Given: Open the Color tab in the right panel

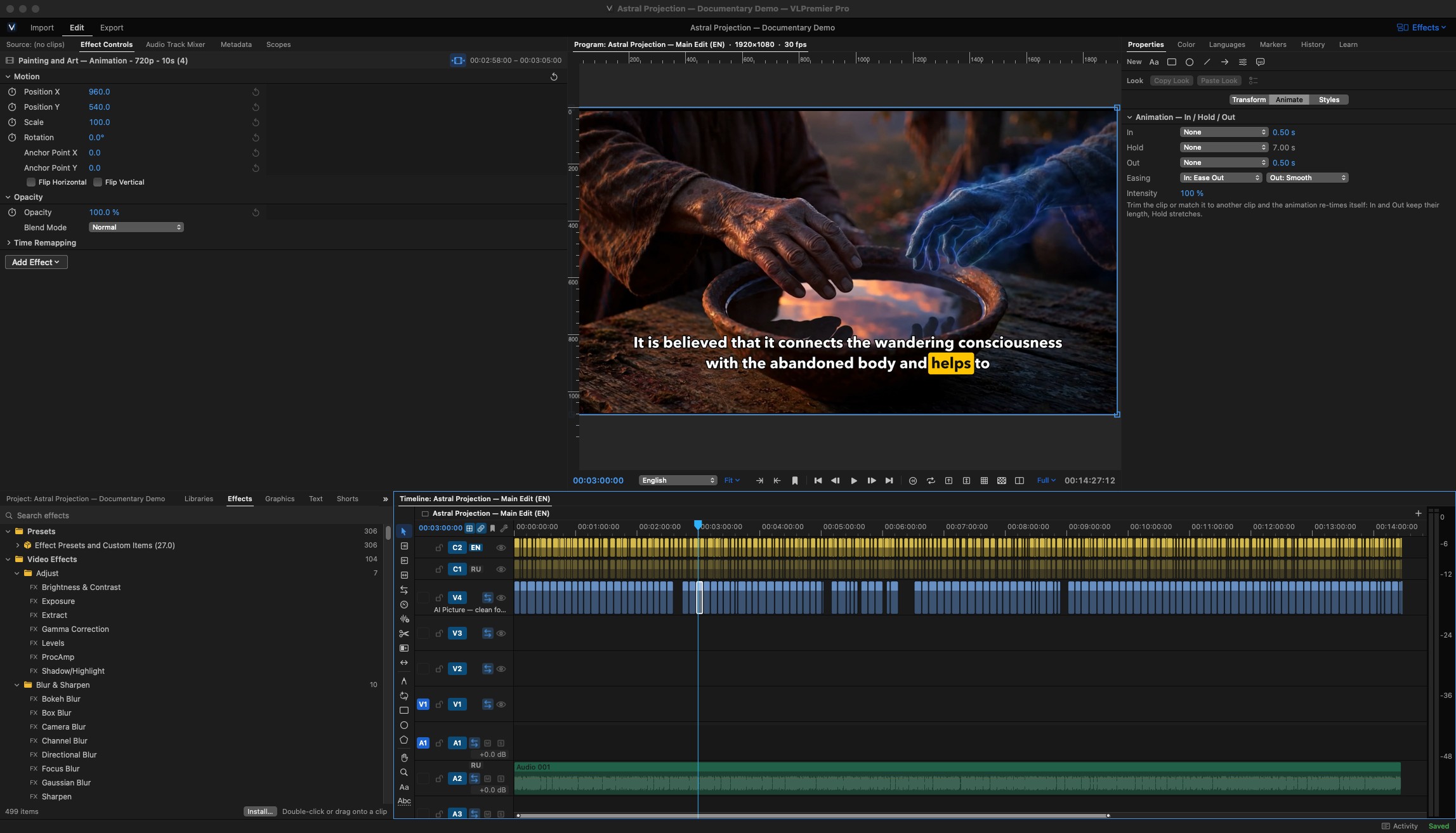Looking at the screenshot, I should (1186, 44).
